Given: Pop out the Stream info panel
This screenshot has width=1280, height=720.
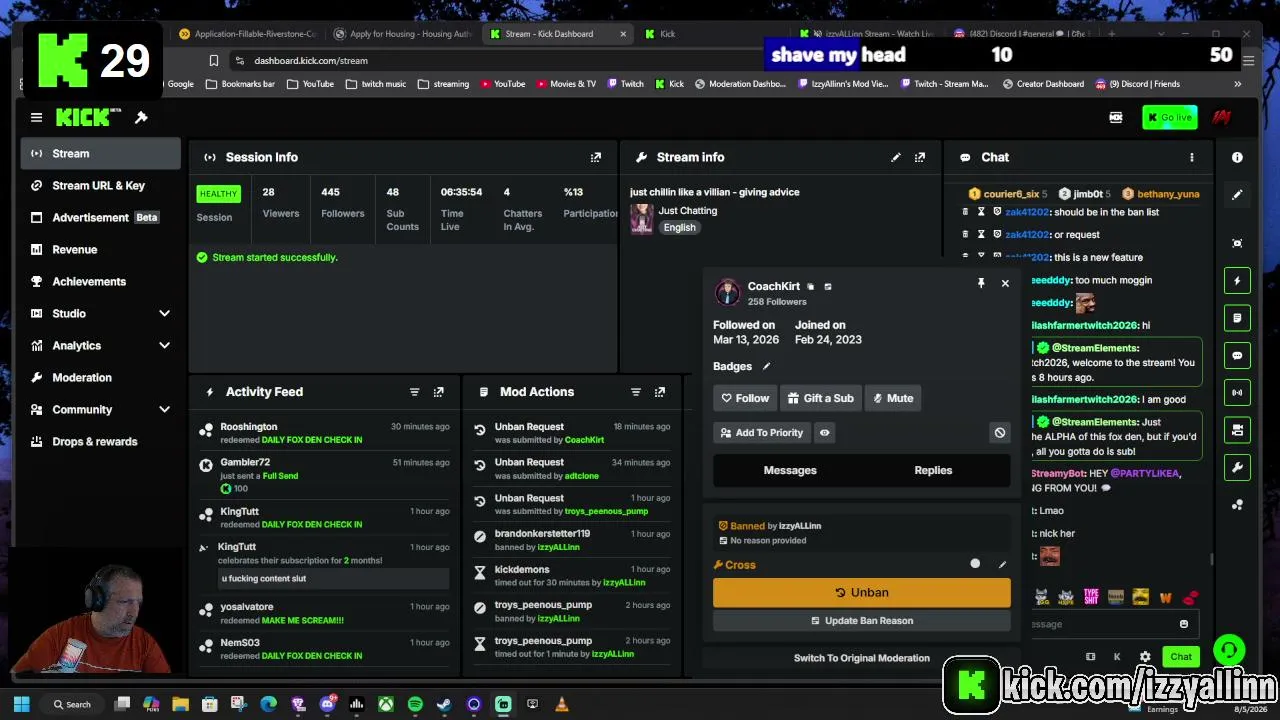Looking at the screenshot, I should 920,157.
